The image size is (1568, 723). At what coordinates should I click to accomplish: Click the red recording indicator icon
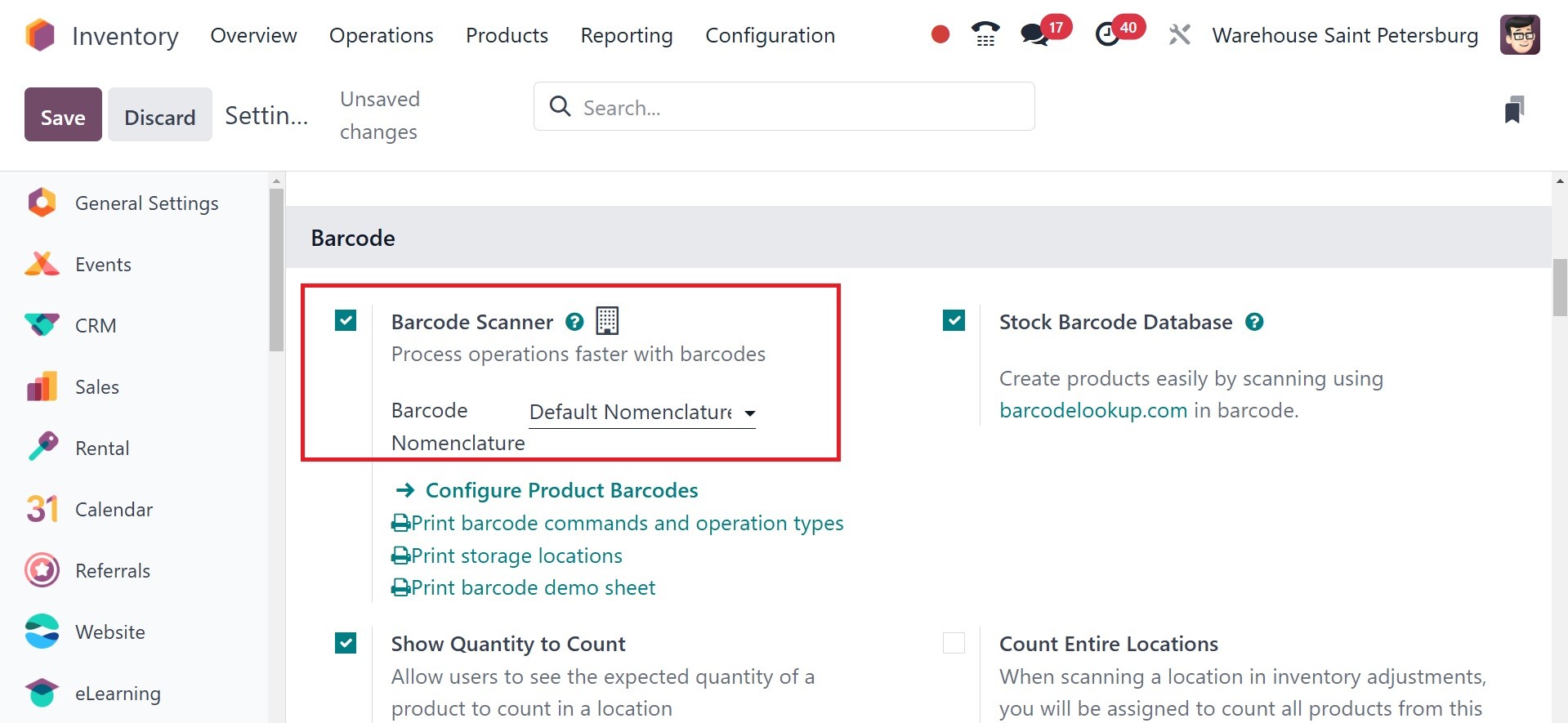pos(940,34)
